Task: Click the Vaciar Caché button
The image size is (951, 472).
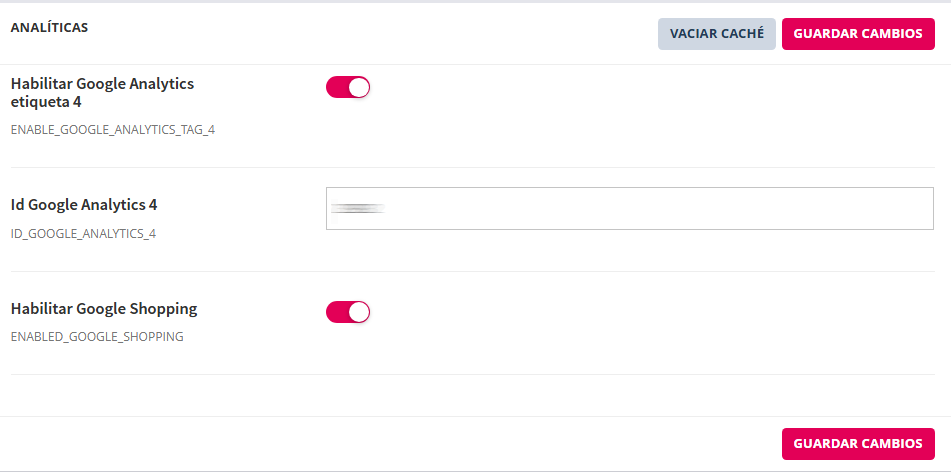Action: pos(716,34)
